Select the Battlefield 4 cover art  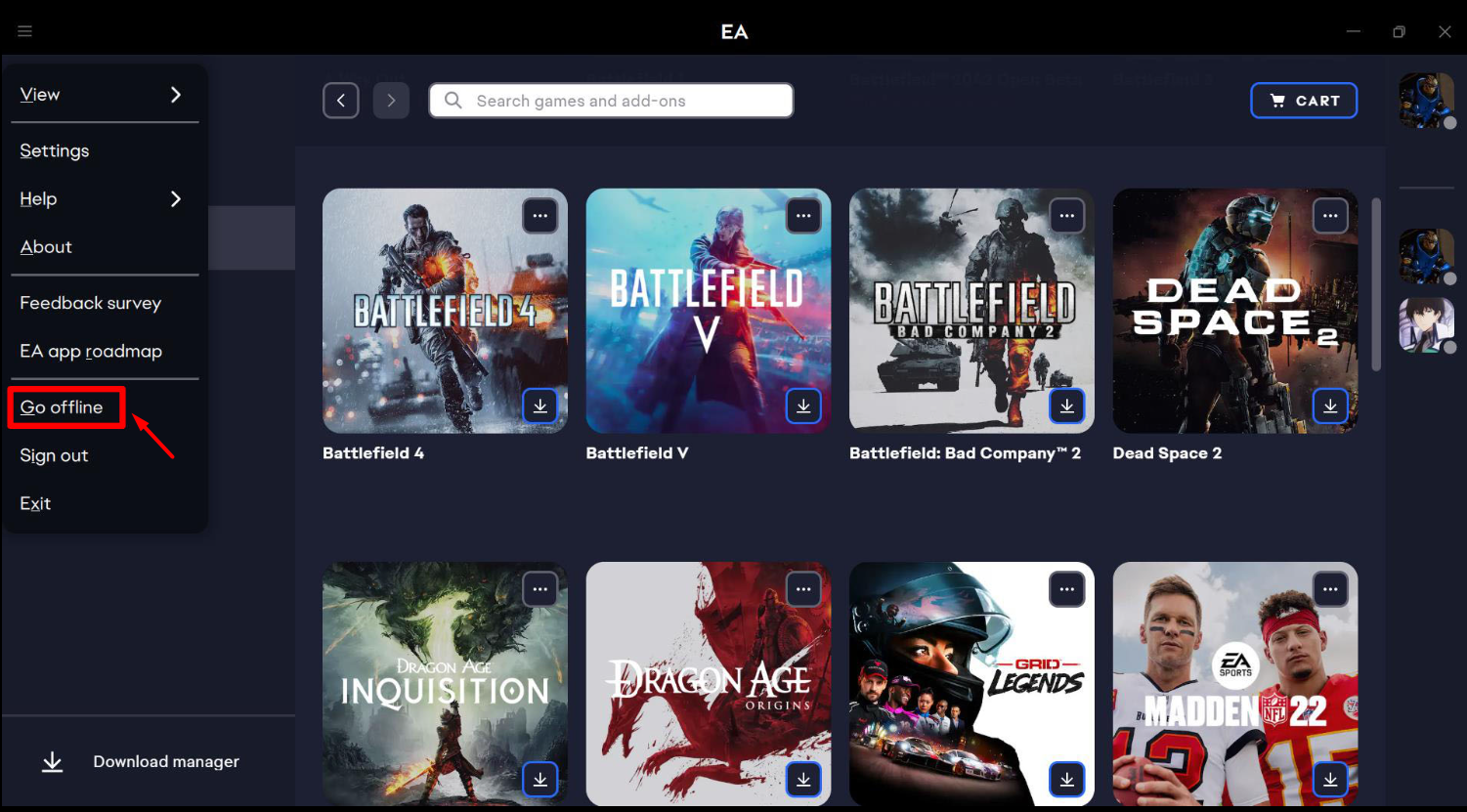pos(445,311)
